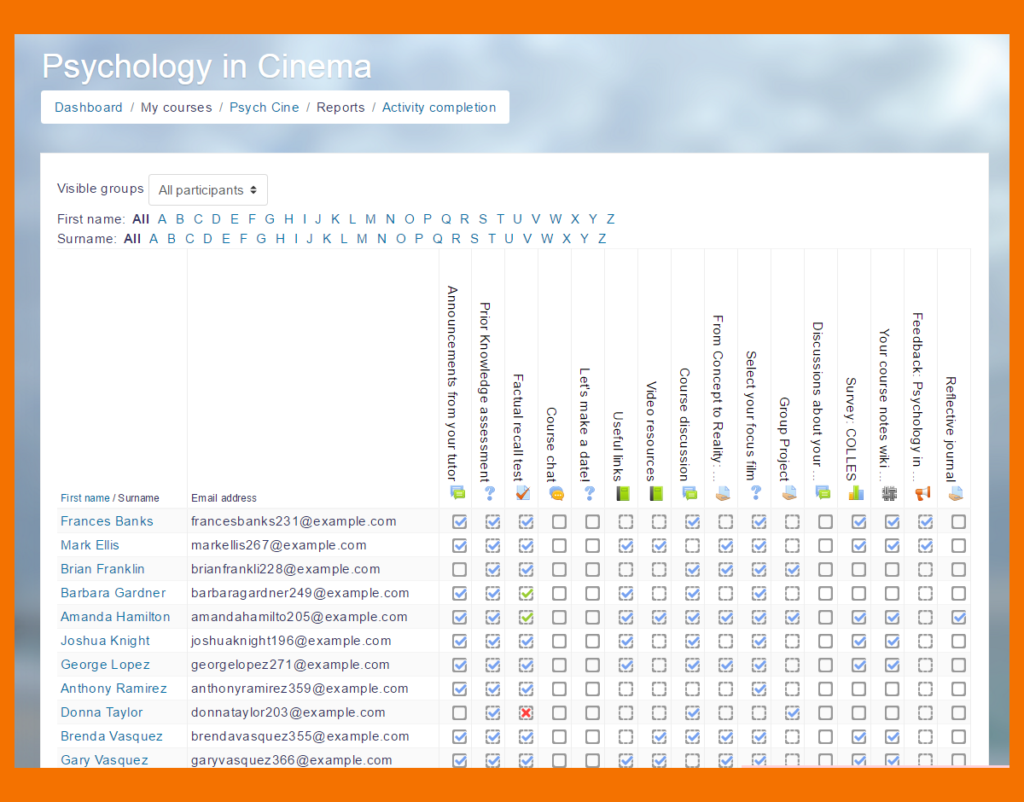
Task: Click the Factual recall test quiz icon
Action: point(525,493)
